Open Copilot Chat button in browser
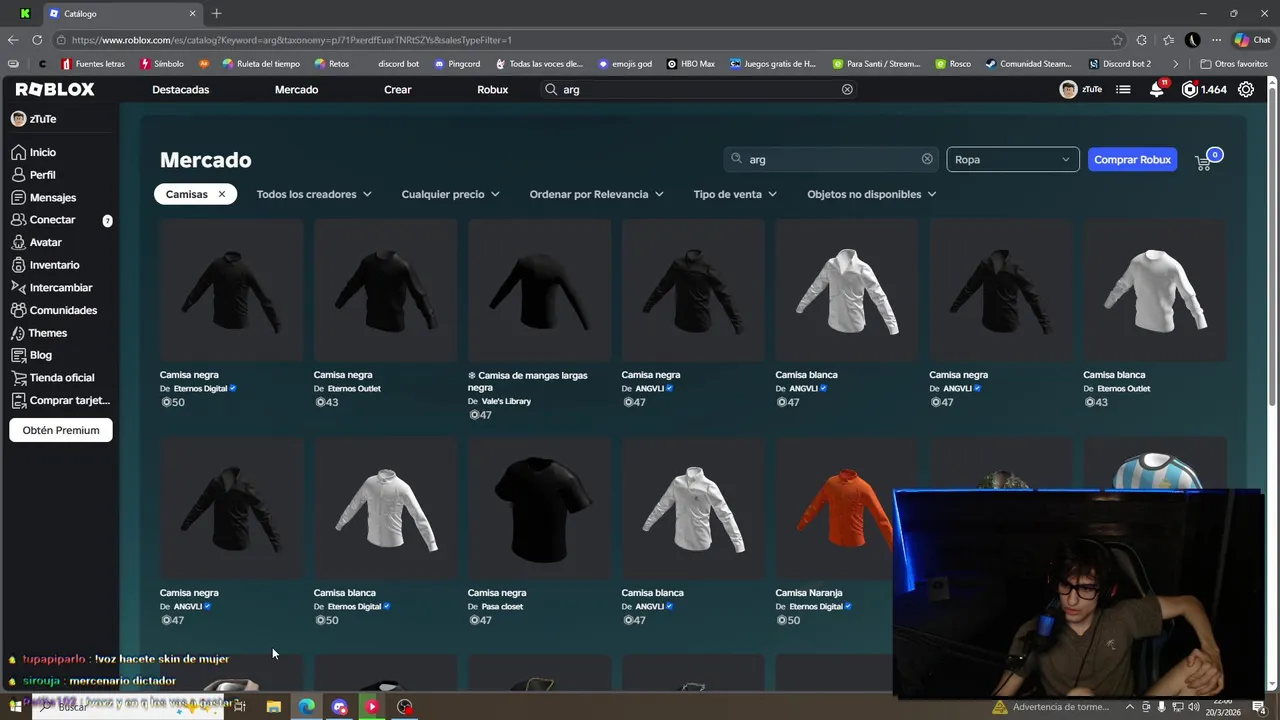This screenshot has height=720, width=1280. pos(1252,40)
